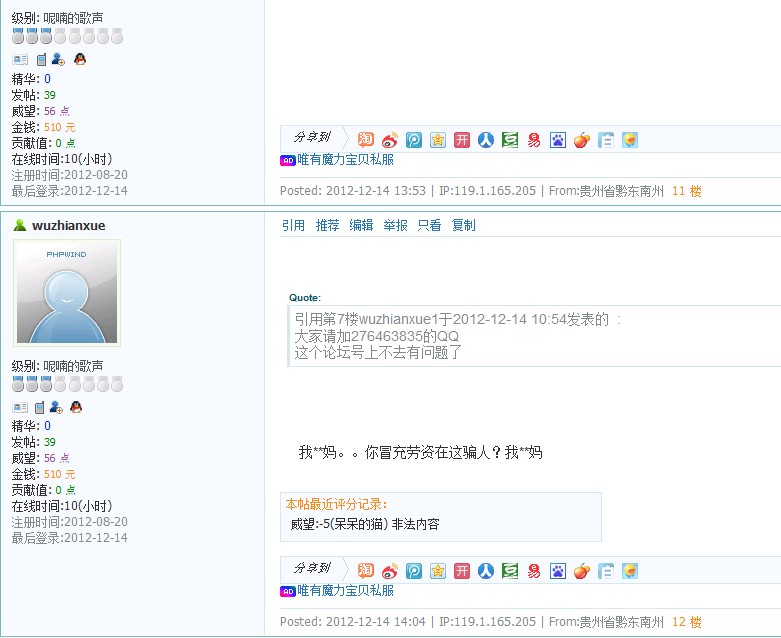781x638 pixels.
Task: Share floor 12 post to Tencent Weibo
Action: click(413, 571)
